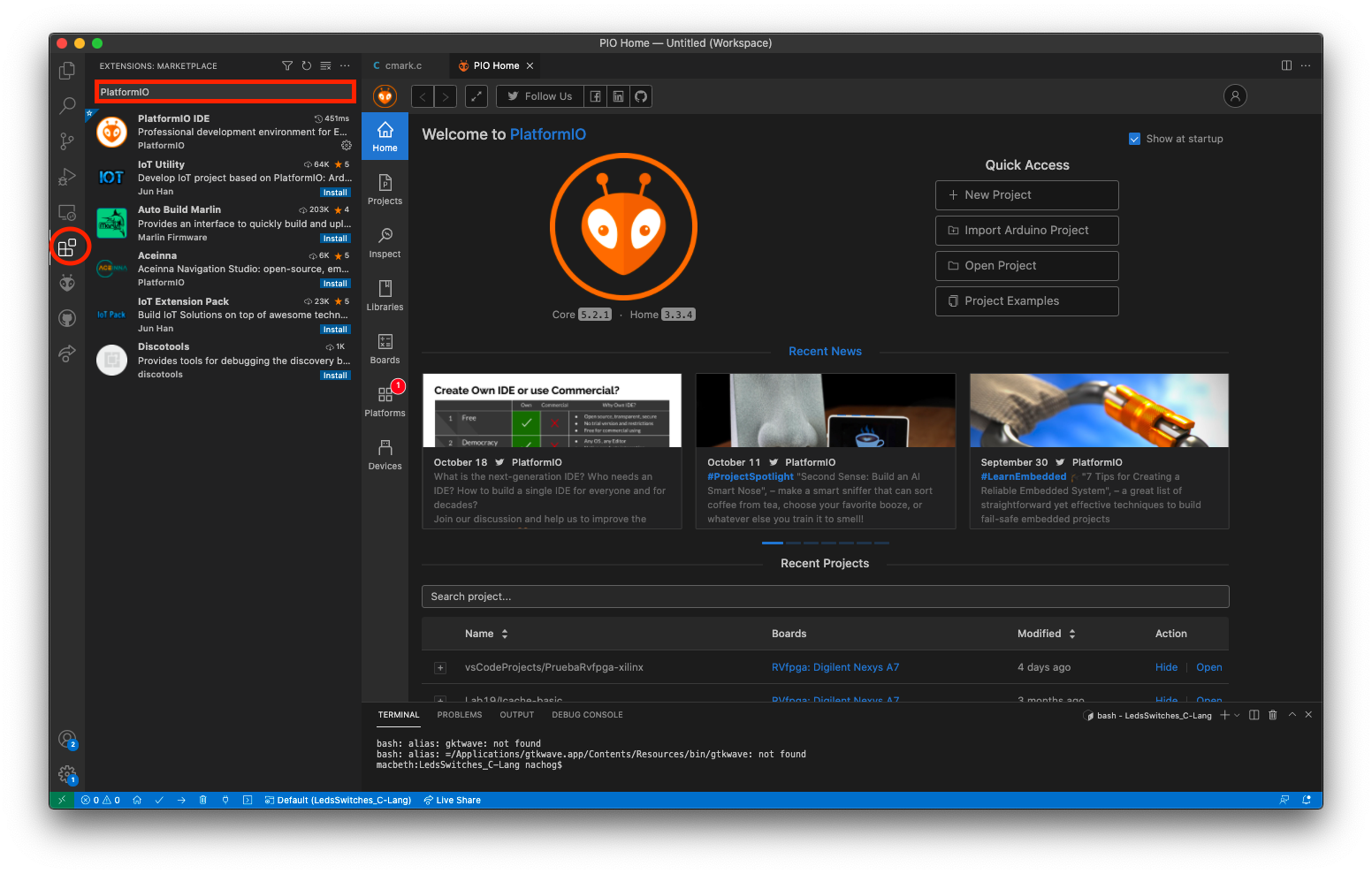Uncheck Show at startup checkbox

coord(1134,139)
